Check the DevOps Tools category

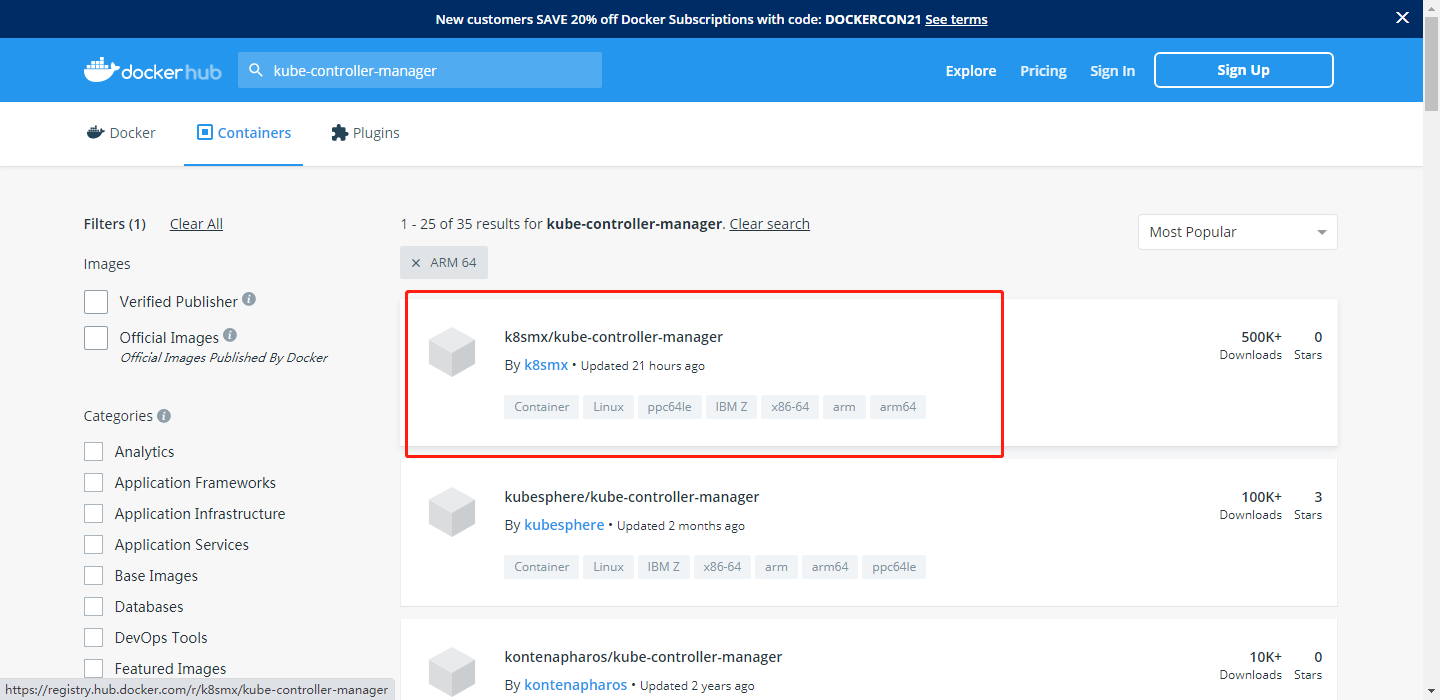coord(94,637)
